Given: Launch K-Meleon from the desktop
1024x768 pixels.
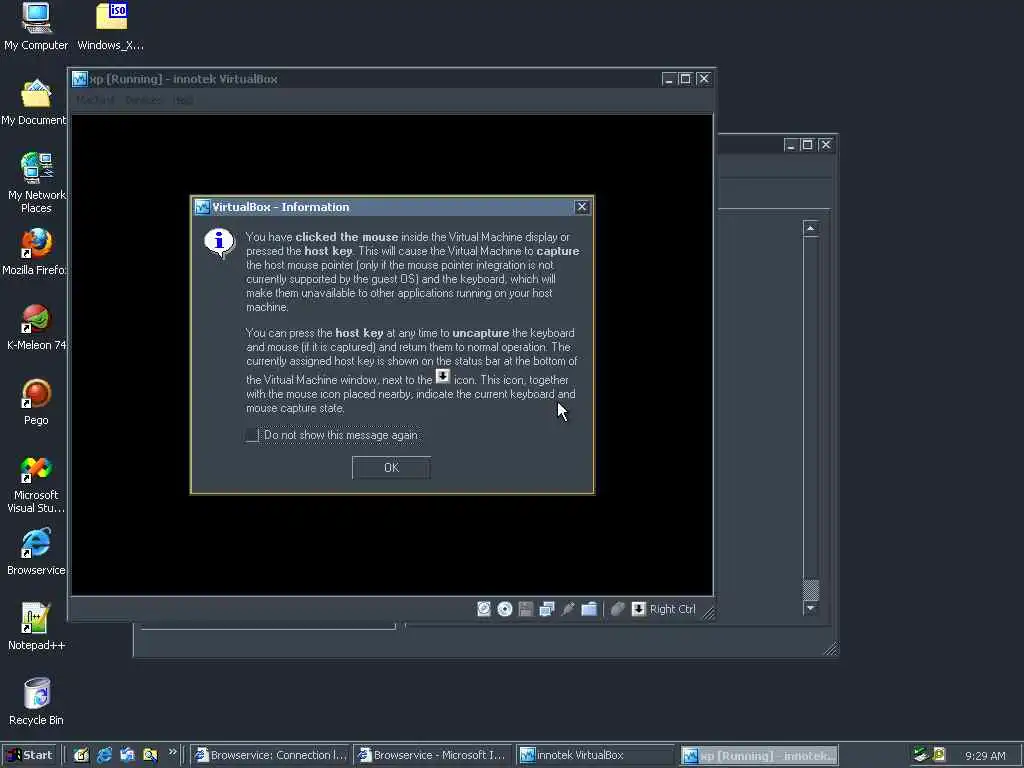Looking at the screenshot, I should point(36,327).
